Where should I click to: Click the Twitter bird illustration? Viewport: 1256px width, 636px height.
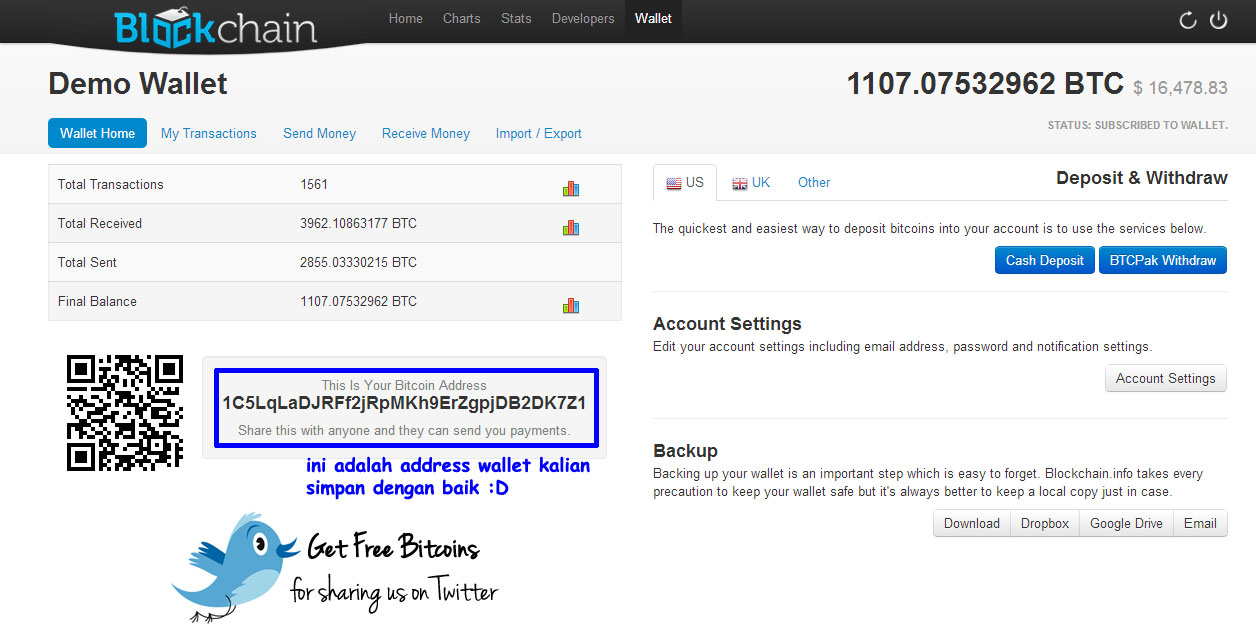[235, 566]
